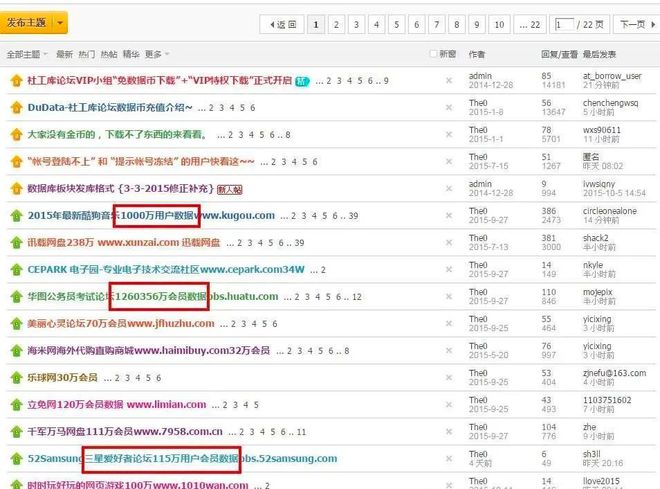The height and width of the screenshot is (489, 660).
Task: Click the page number input field
Action: (564, 24)
